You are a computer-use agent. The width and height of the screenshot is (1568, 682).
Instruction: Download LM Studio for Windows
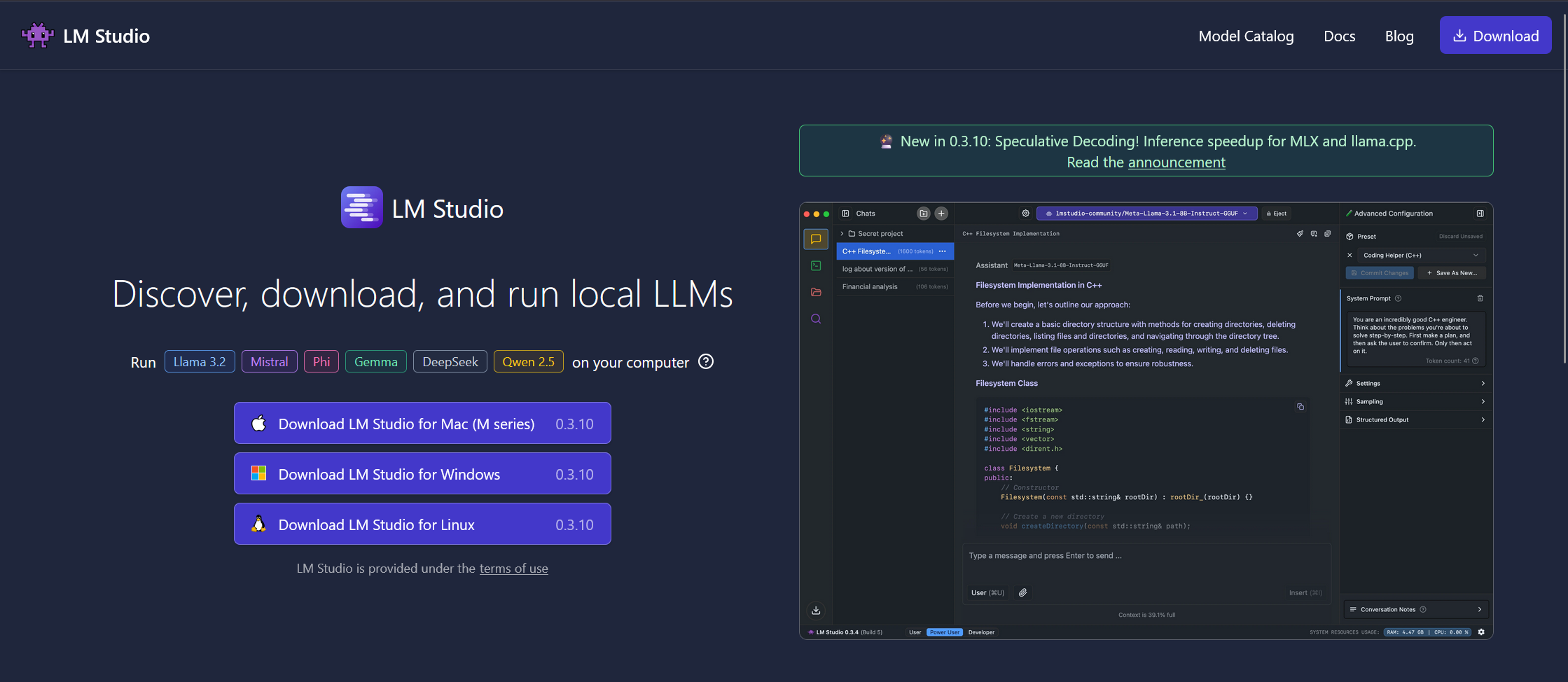(x=422, y=473)
